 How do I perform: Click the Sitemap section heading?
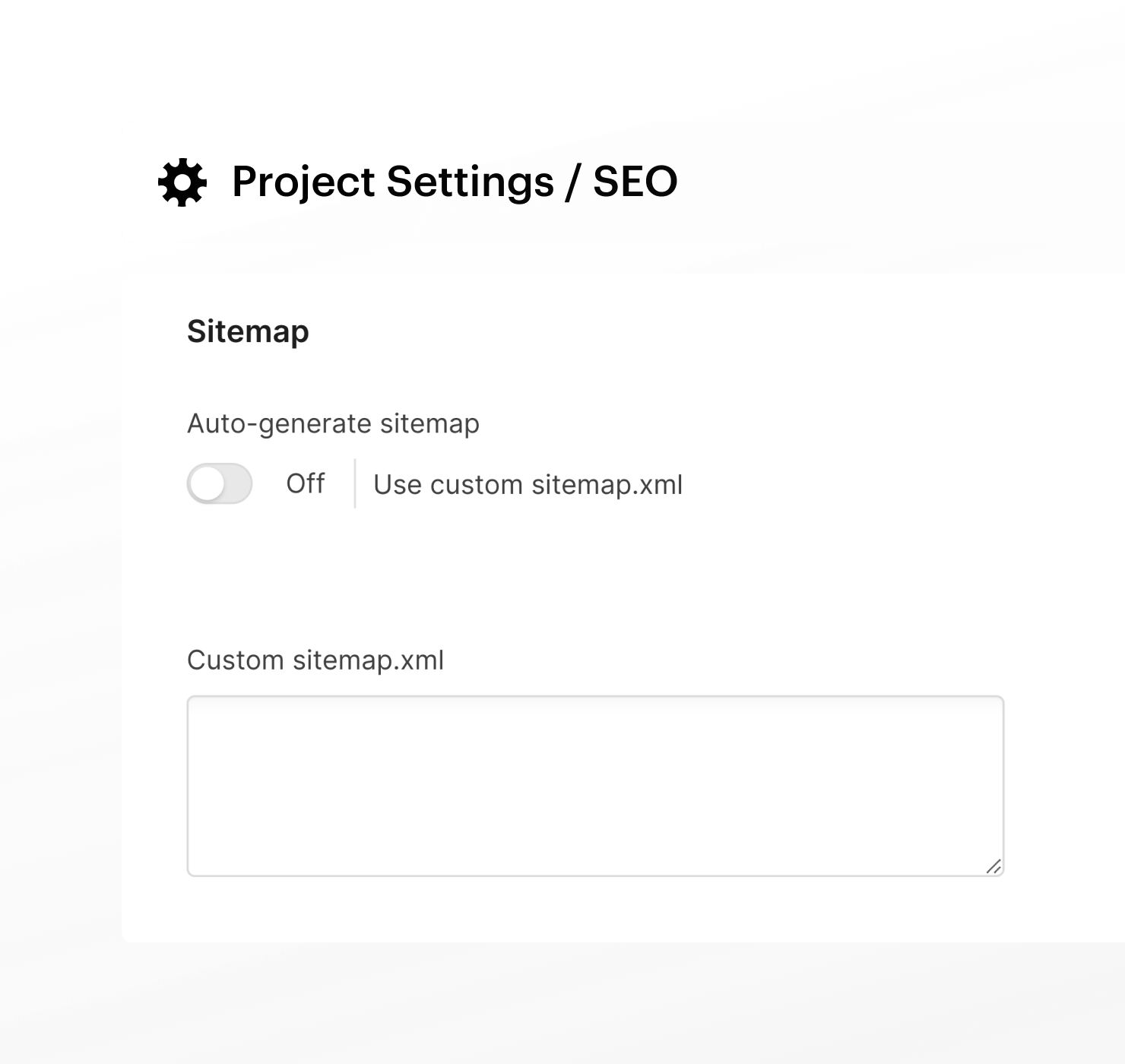click(x=248, y=331)
